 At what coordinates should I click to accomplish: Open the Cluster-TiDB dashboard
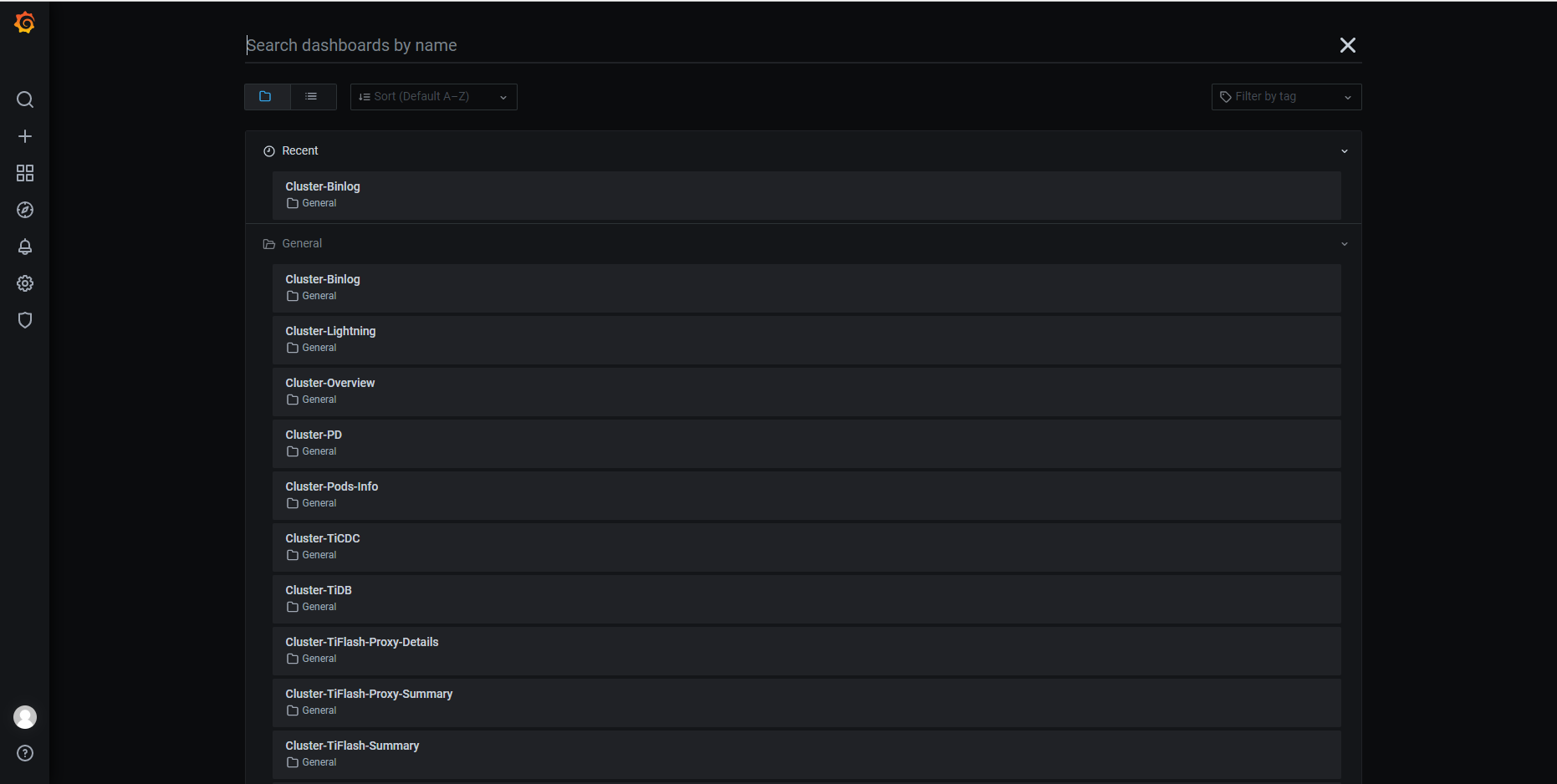pyautogui.click(x=319, y=591)
